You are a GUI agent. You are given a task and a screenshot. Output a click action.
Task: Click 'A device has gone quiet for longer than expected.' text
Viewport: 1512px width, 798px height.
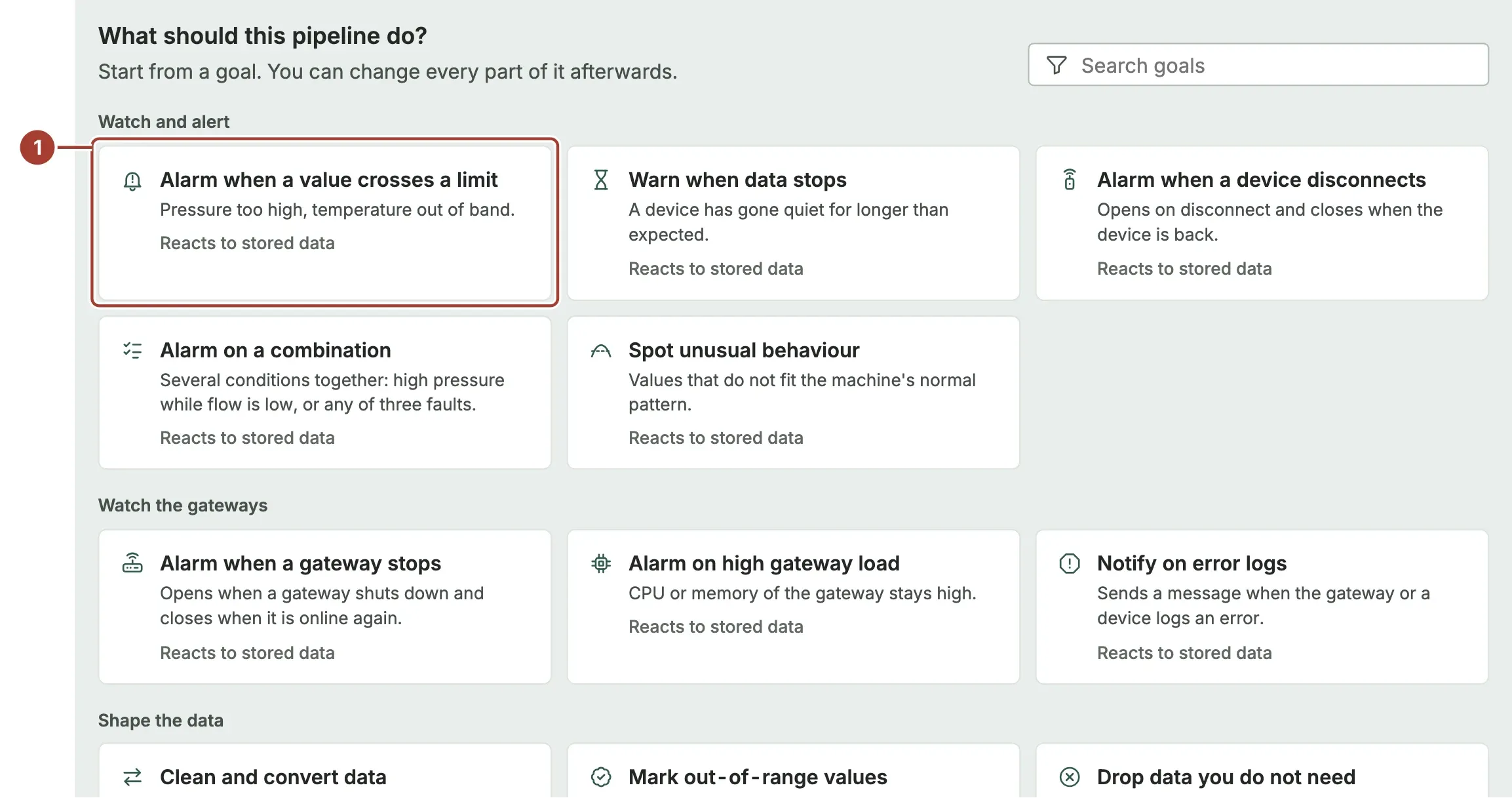788,222
